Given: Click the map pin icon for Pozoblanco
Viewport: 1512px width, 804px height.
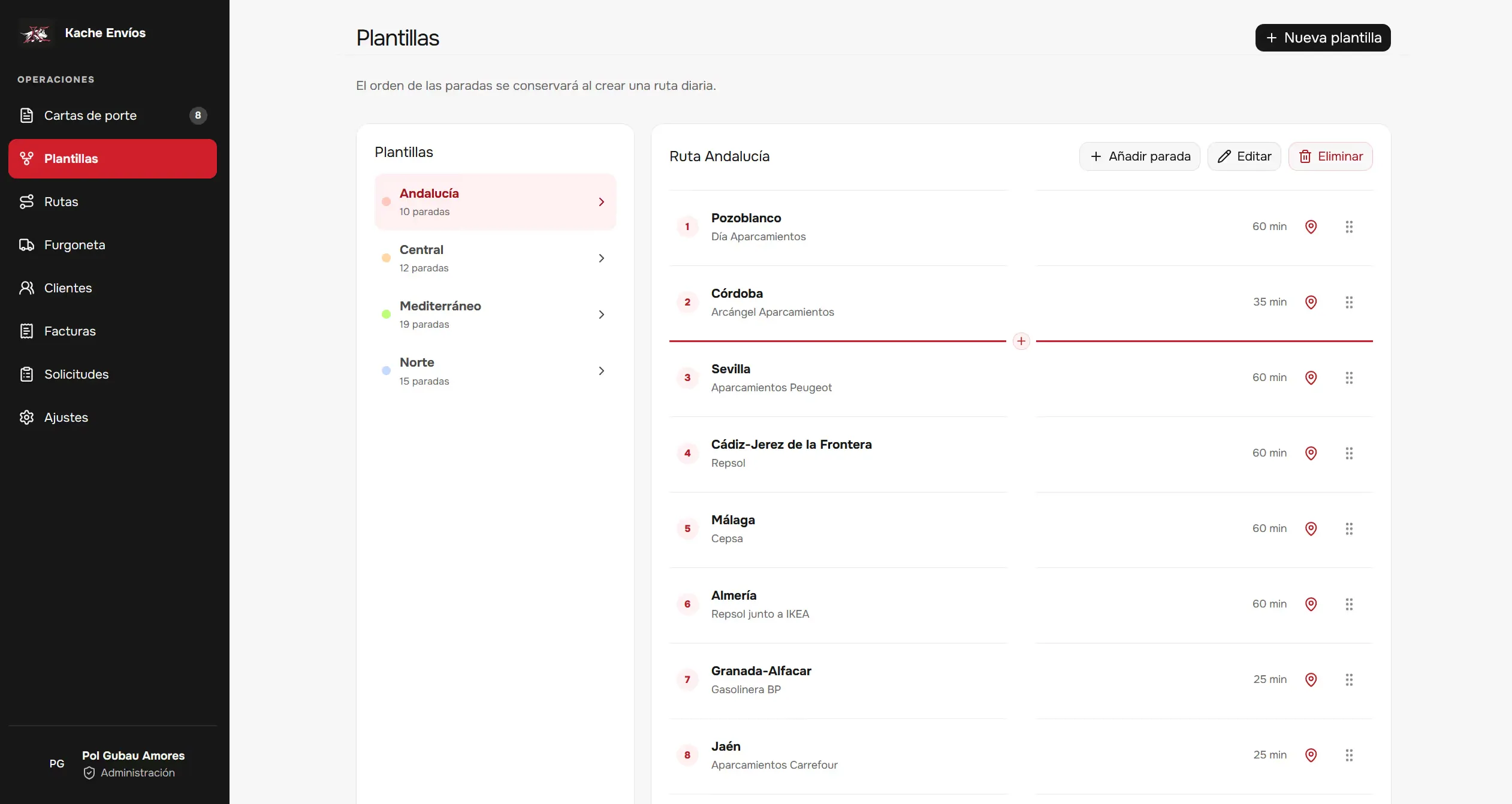Looking at the screenshot, I should (1311, 226).
